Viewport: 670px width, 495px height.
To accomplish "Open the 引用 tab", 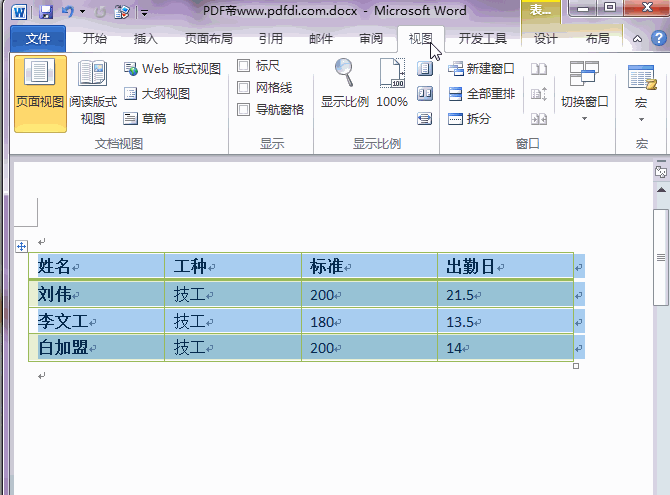I will click(x=271, y=39).
